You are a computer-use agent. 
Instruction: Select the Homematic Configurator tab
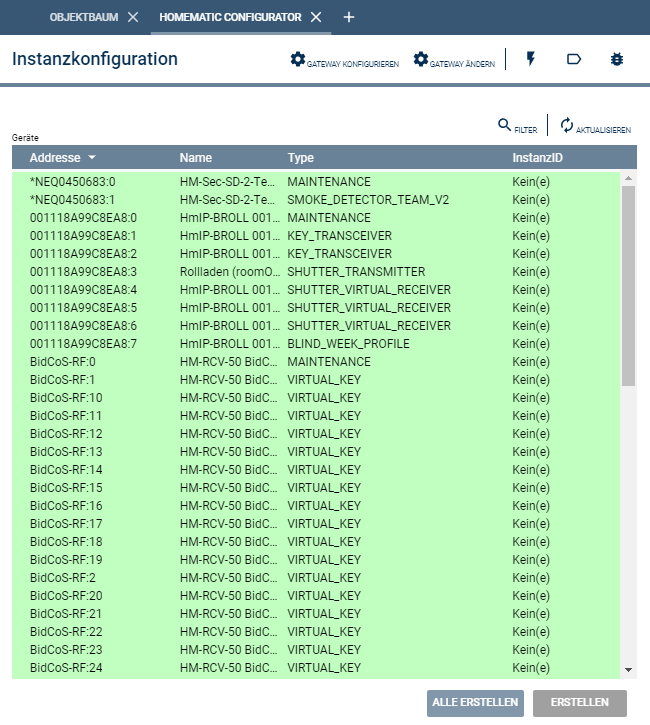pos(230,17)
